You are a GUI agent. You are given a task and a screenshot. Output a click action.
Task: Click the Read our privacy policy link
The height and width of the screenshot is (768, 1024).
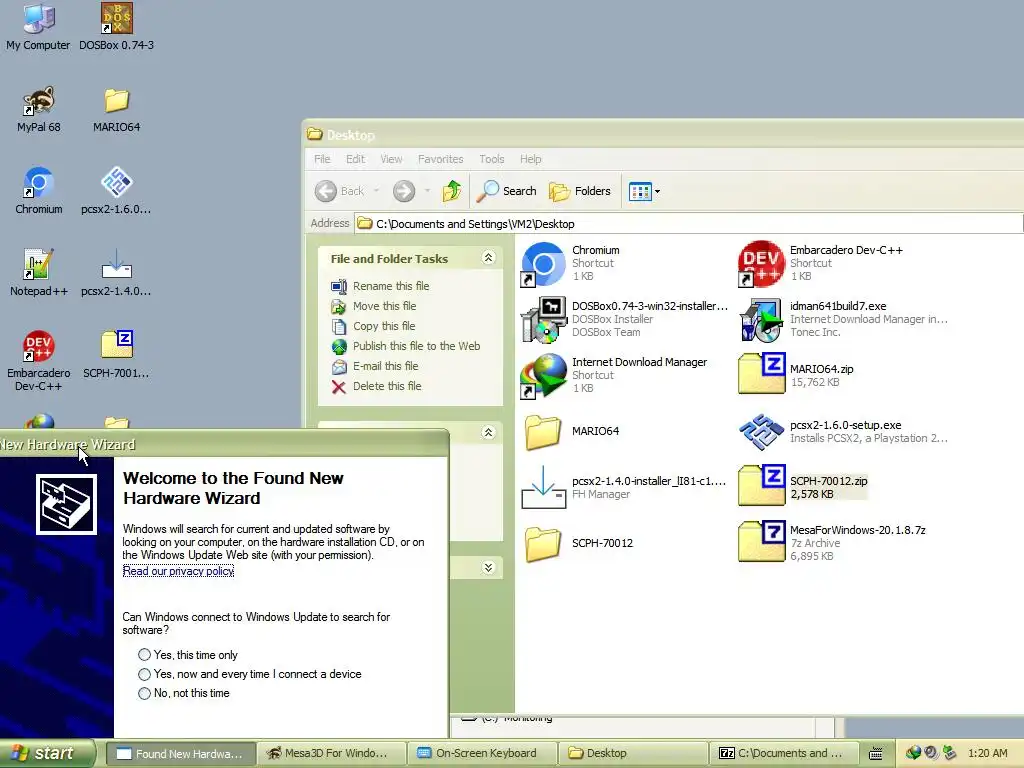point(178,571)
